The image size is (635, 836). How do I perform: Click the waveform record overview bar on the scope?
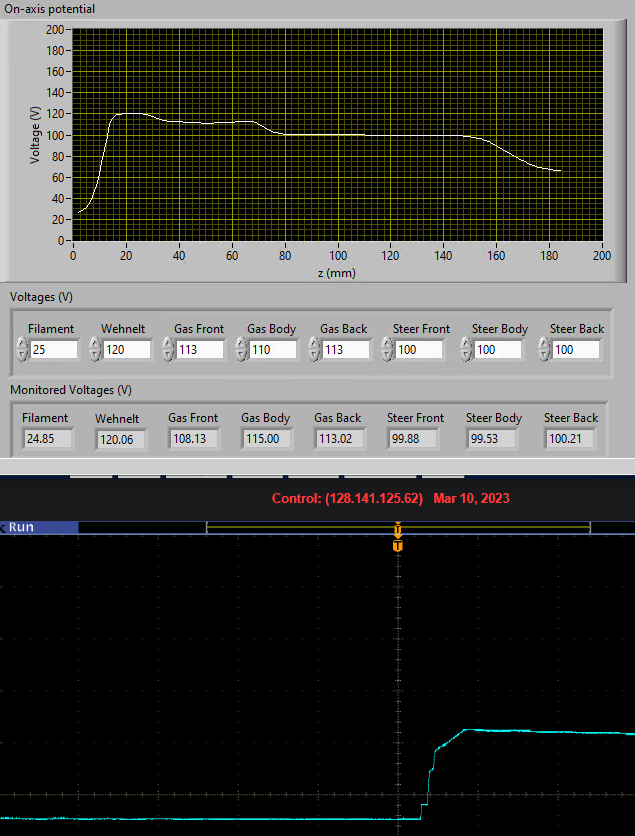[x=398, y=527]
